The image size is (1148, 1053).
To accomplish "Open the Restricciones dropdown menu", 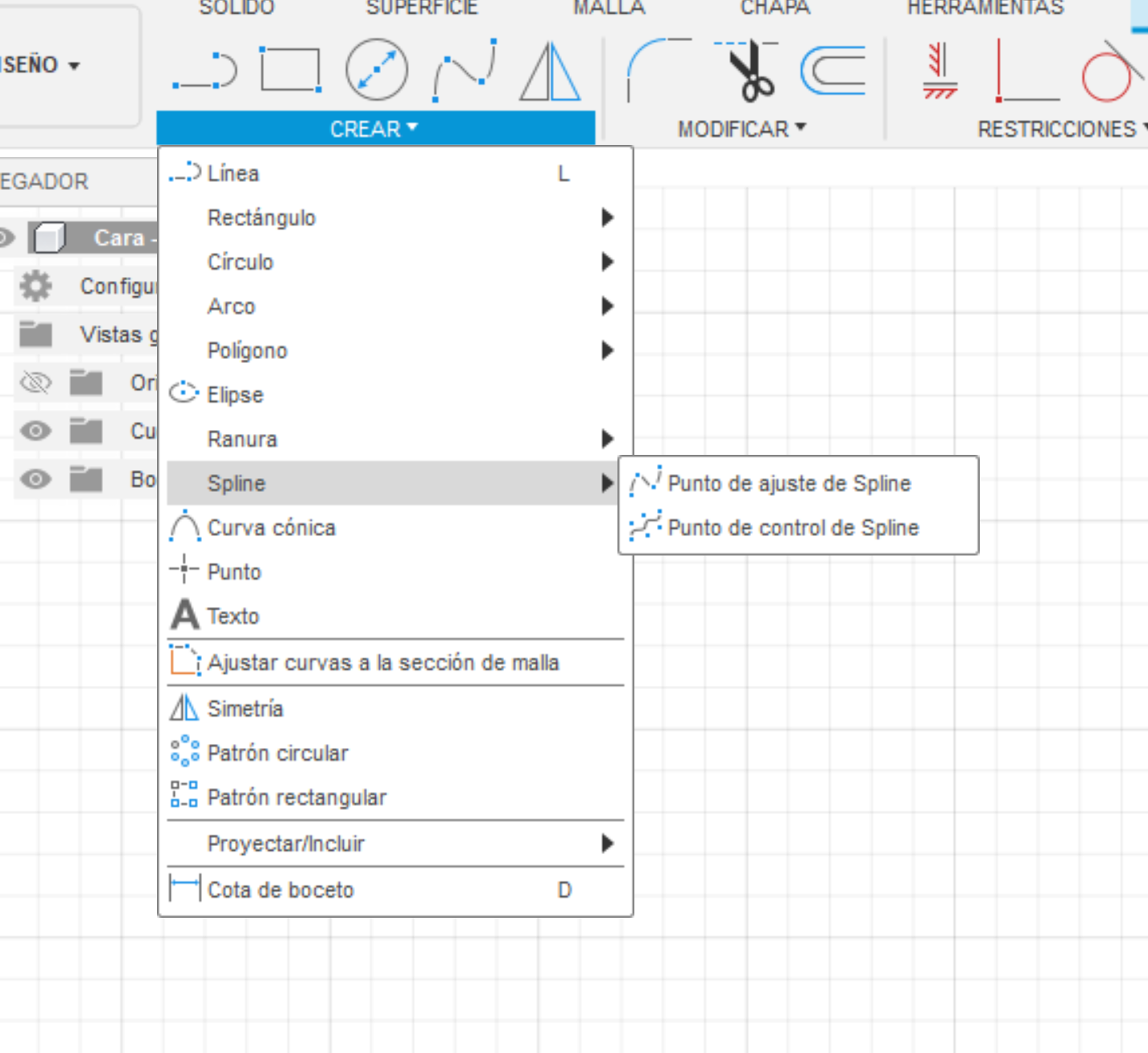I will tap(1061, 129).
